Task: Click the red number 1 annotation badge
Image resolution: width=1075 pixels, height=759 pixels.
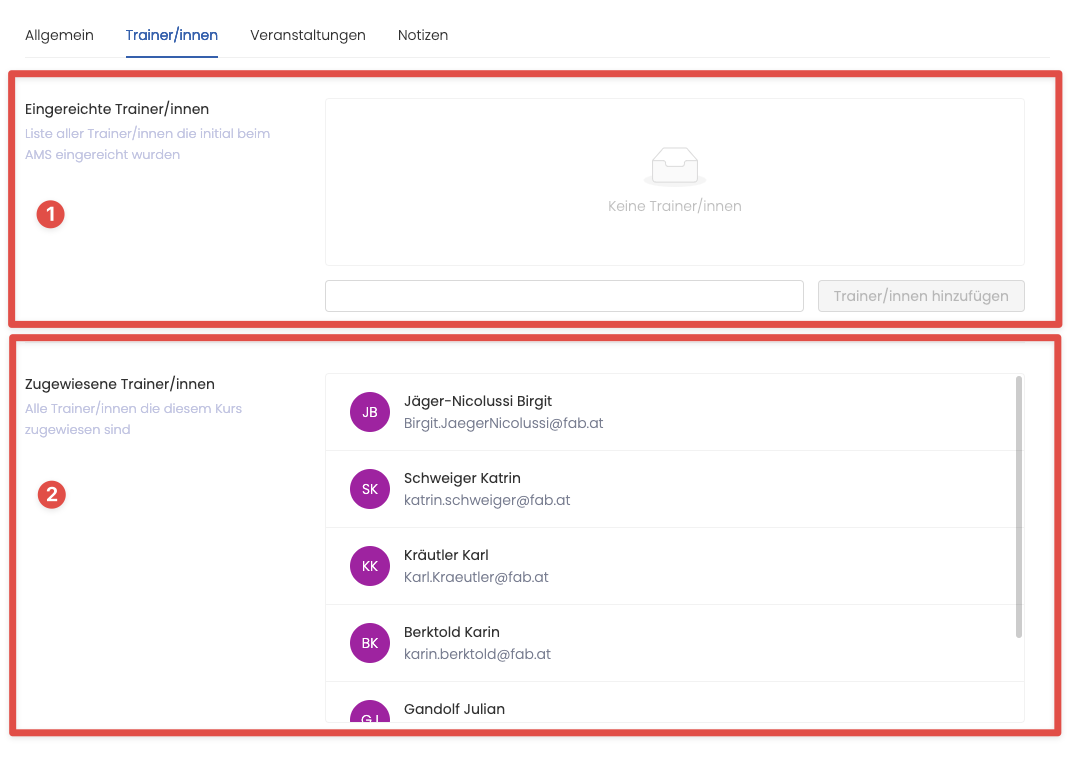Action: pyautogui.click(x=51, y=214)
